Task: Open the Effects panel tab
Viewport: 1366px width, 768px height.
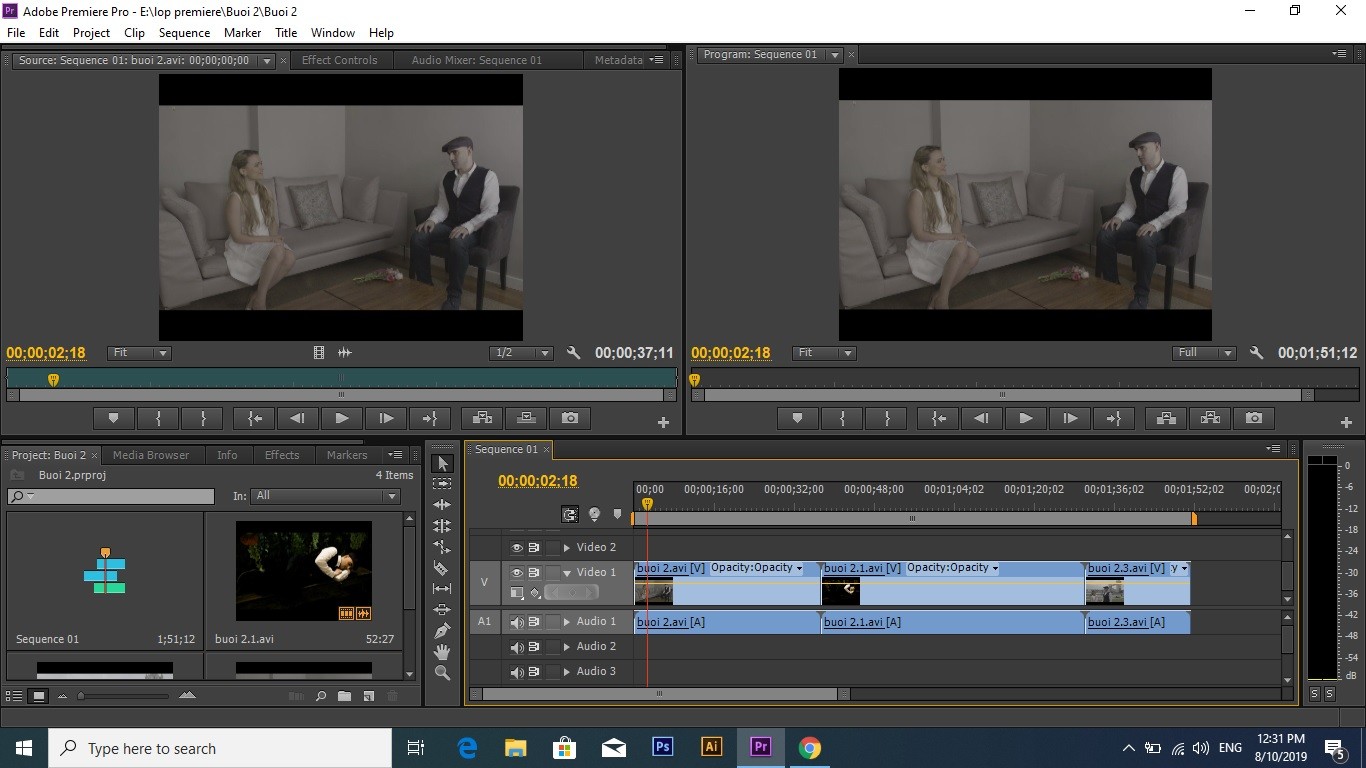Action: [x=282, y=455]
